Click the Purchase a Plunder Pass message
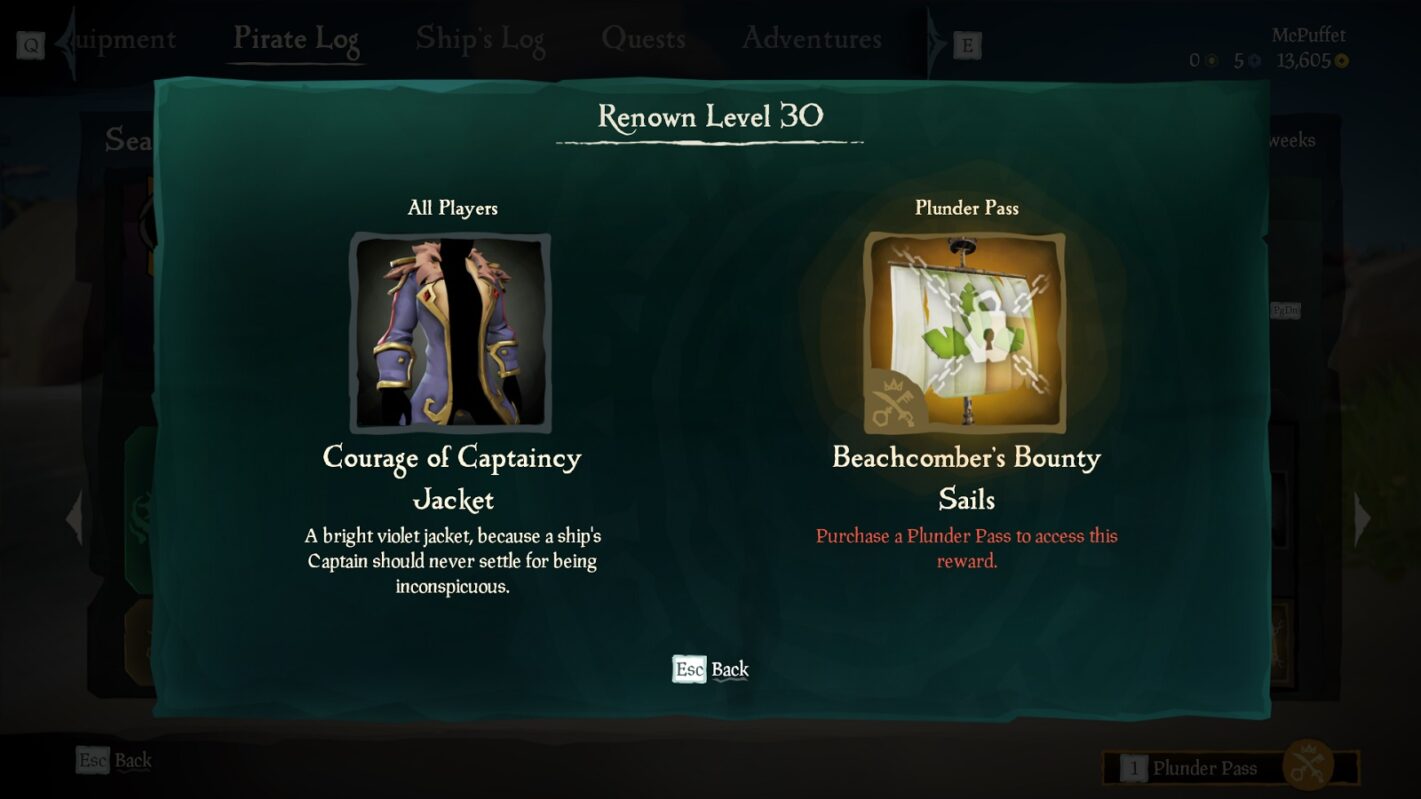This screenshot has width=1421, height=799. click(x=967, y=548)
